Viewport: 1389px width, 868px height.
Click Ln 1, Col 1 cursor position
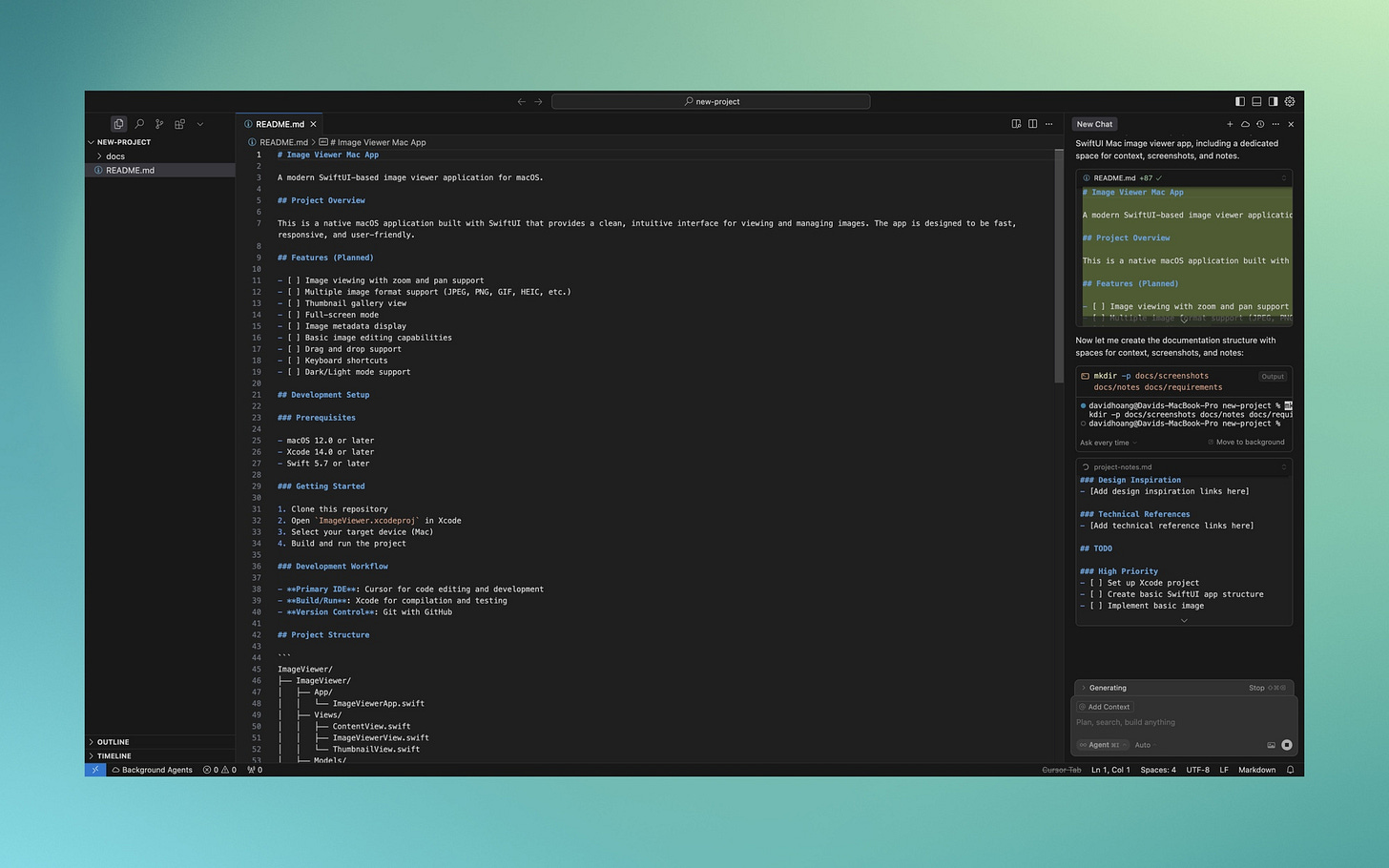pos(1110,770)
